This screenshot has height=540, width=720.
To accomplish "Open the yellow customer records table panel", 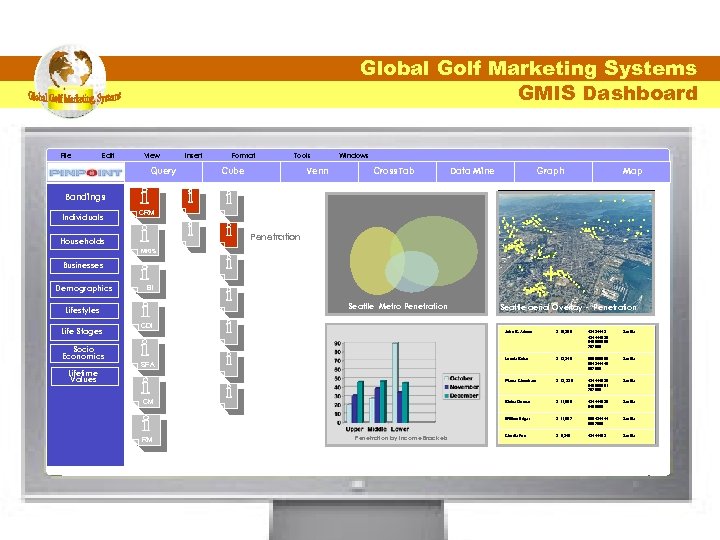I will tap(577, 385).
